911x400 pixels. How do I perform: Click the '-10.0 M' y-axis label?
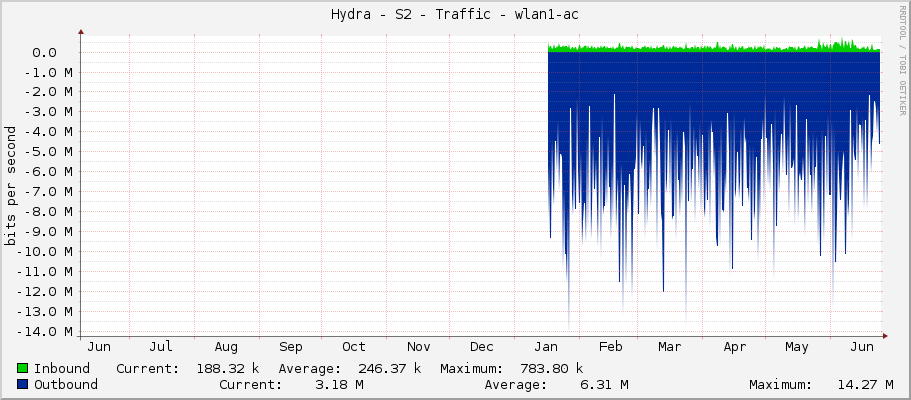(x=45, y=252)
